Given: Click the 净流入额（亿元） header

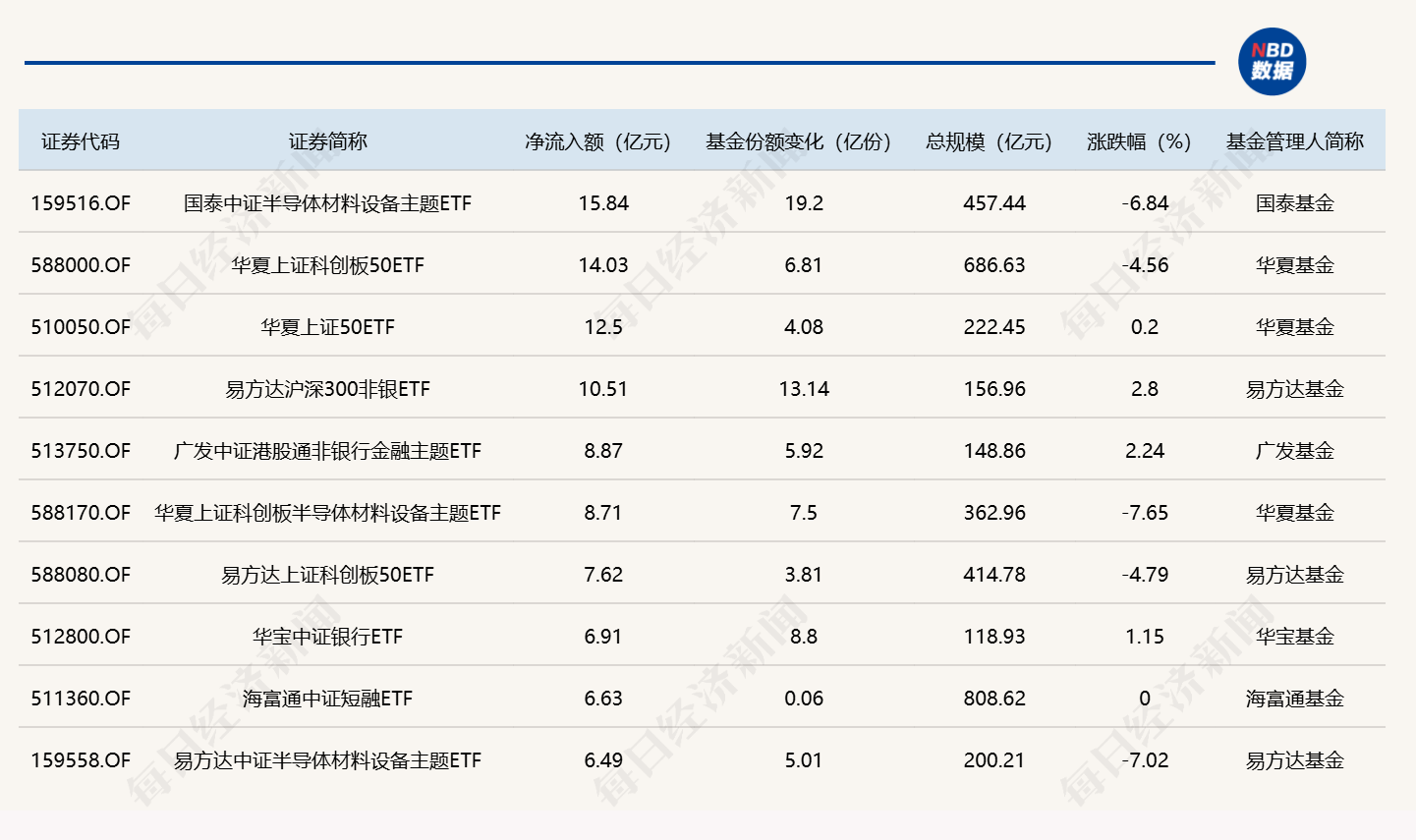Looking at the screenshot, I should coord(598,141).
